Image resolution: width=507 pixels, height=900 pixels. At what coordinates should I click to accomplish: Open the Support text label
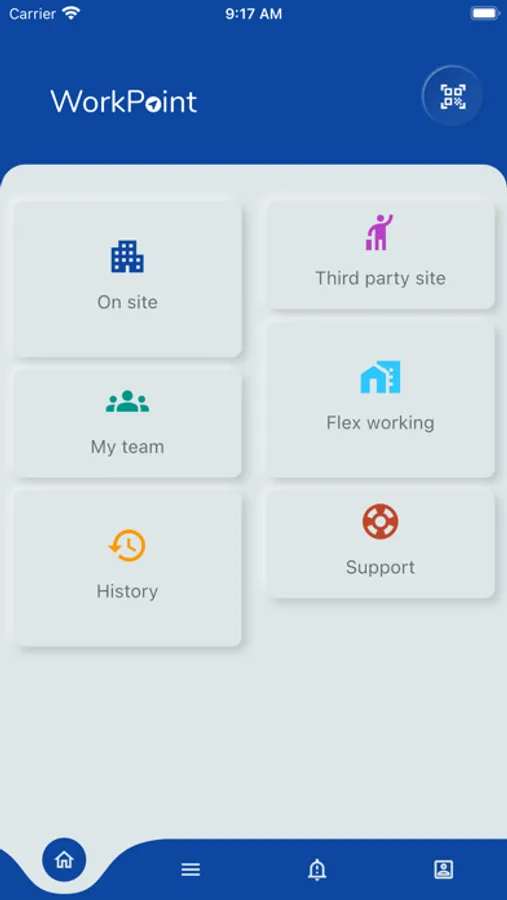coord(380,567)
